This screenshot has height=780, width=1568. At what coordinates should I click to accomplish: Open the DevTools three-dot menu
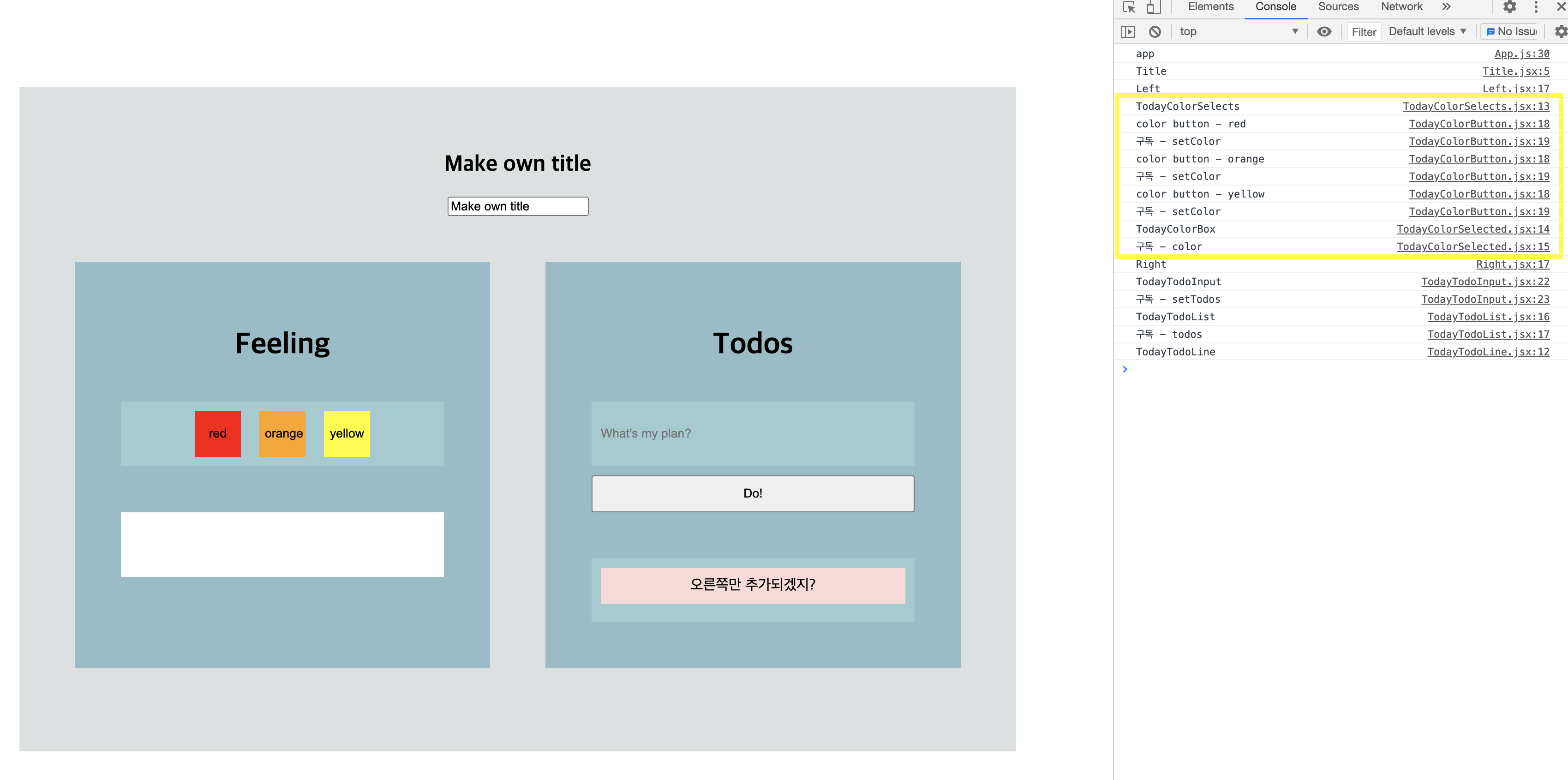coord(1536,7)
